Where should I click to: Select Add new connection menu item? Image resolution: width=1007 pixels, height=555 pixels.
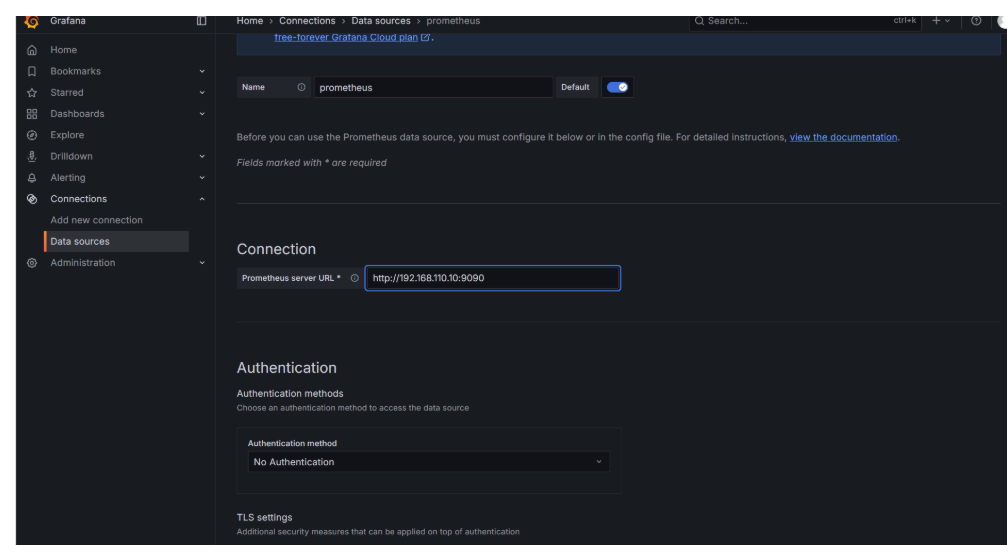[x=96, y=220]
